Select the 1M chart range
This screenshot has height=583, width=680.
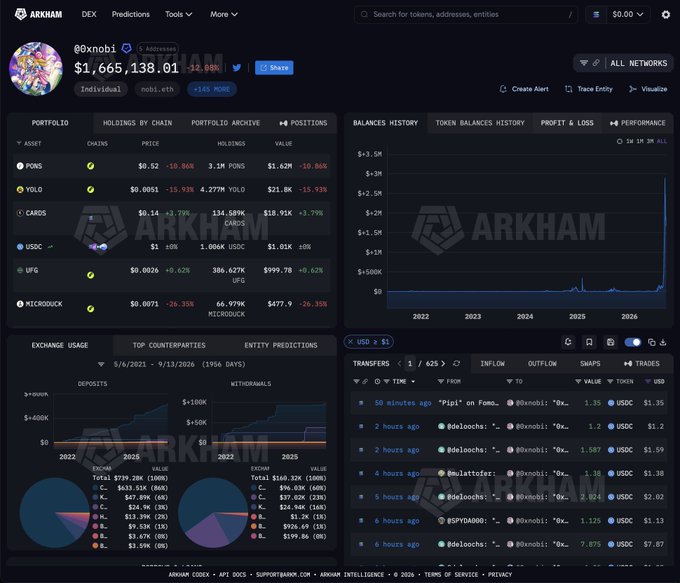pyautogui.click(x=640, y=141)
